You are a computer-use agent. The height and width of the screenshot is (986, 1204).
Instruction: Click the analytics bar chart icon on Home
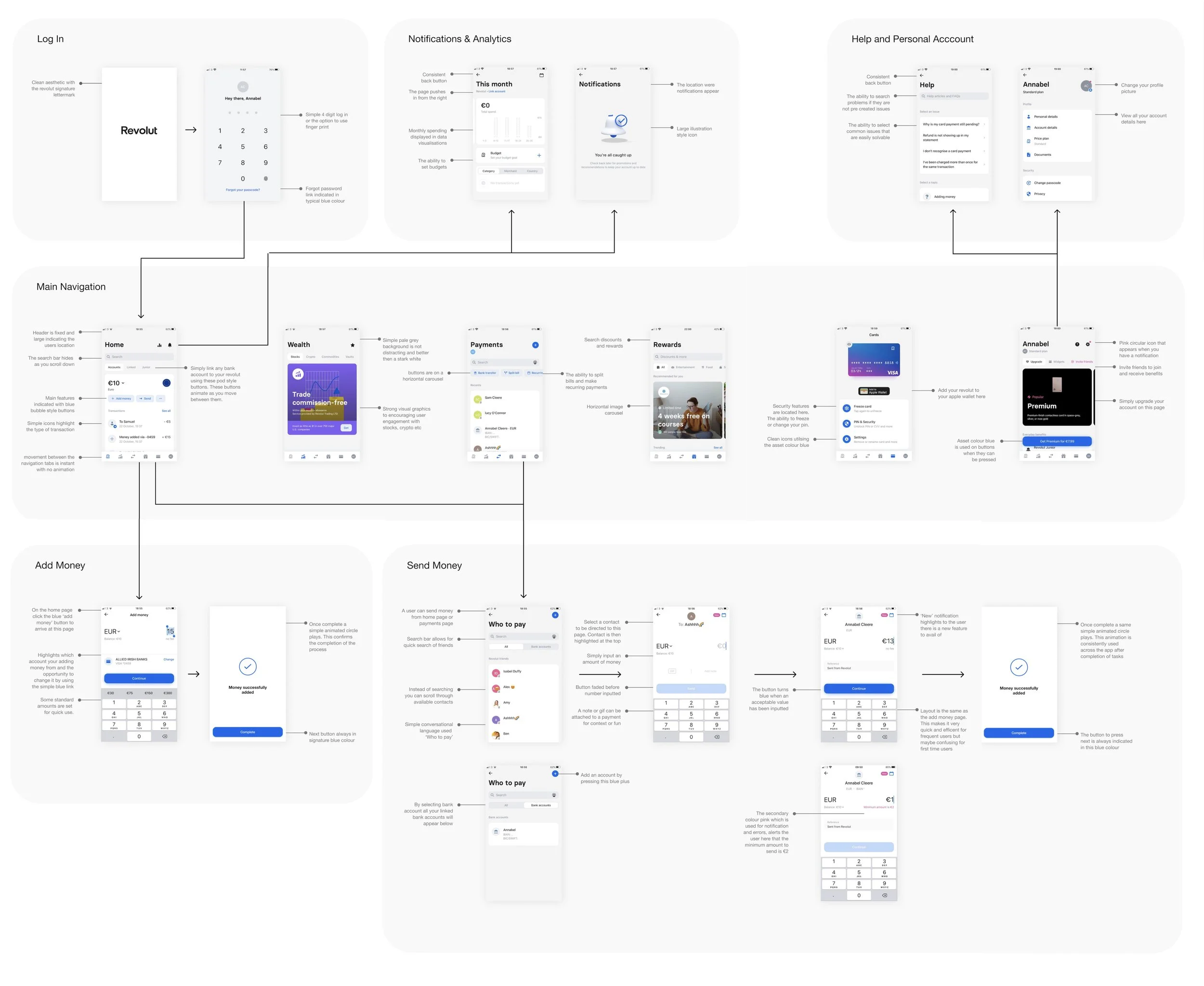160,345
